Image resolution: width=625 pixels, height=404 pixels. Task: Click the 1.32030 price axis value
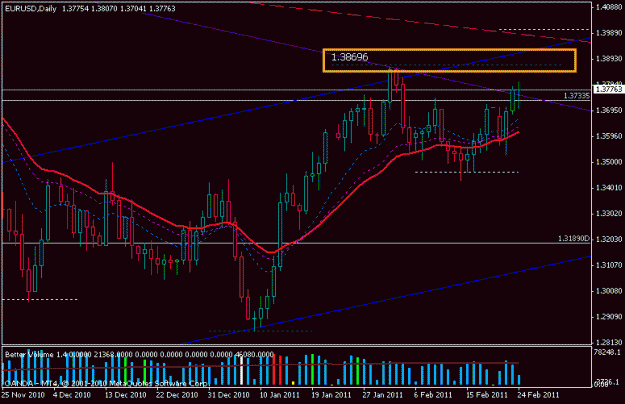[x=609, y=239]
